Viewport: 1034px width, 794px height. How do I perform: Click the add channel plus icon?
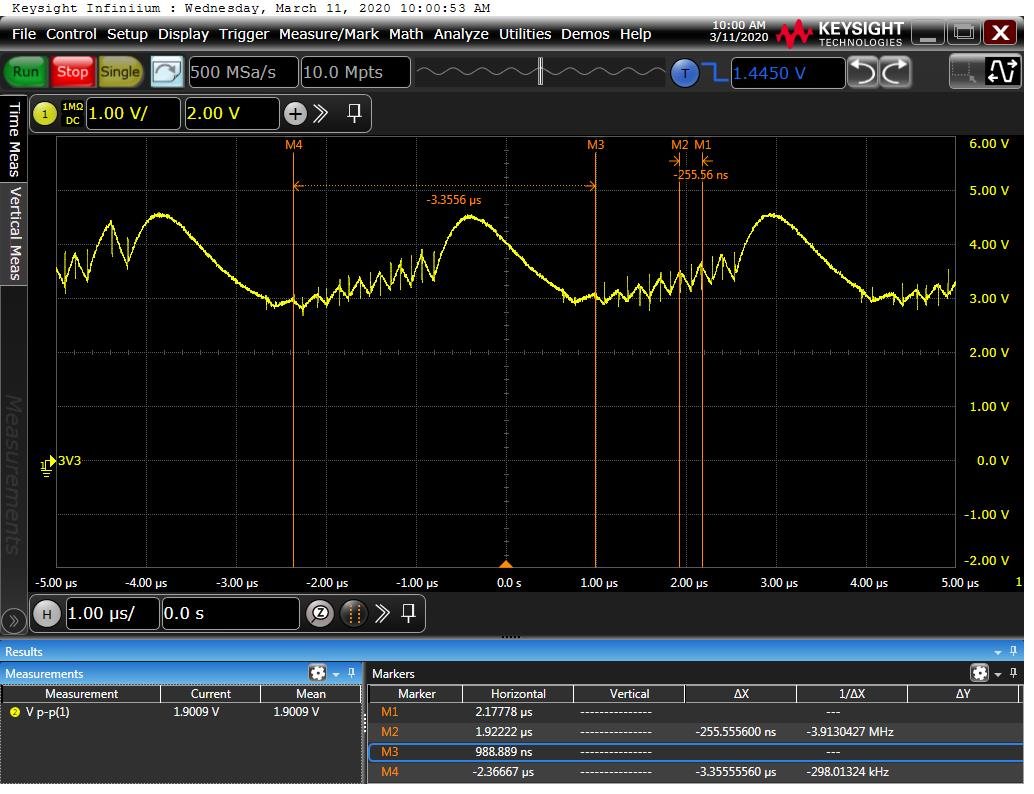(x=295, y=114)
